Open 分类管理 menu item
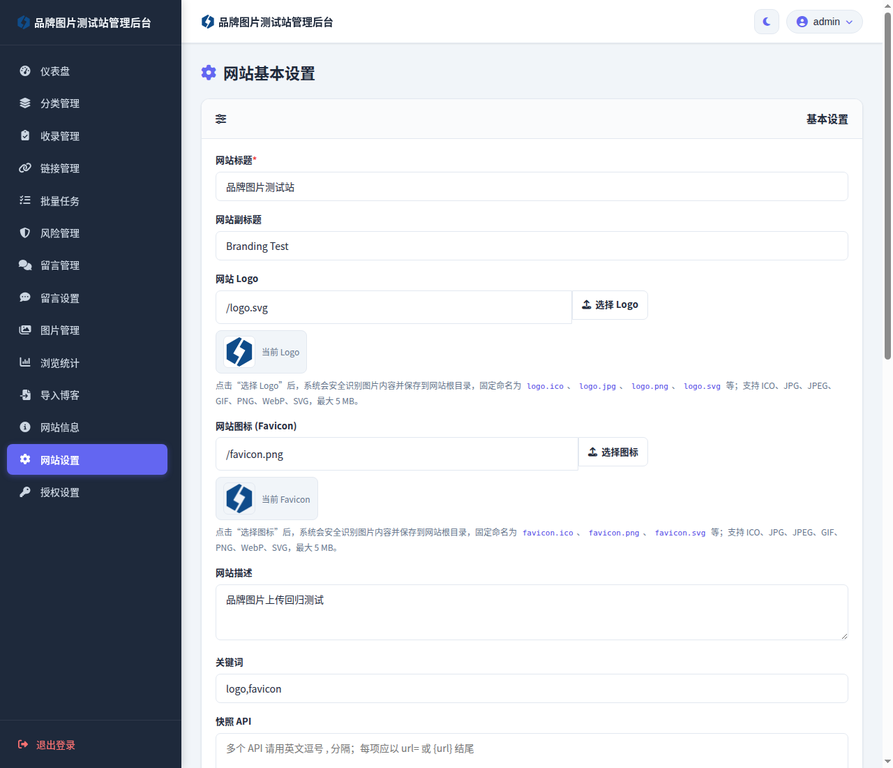 pyautogui.click(x=87, y=104)
